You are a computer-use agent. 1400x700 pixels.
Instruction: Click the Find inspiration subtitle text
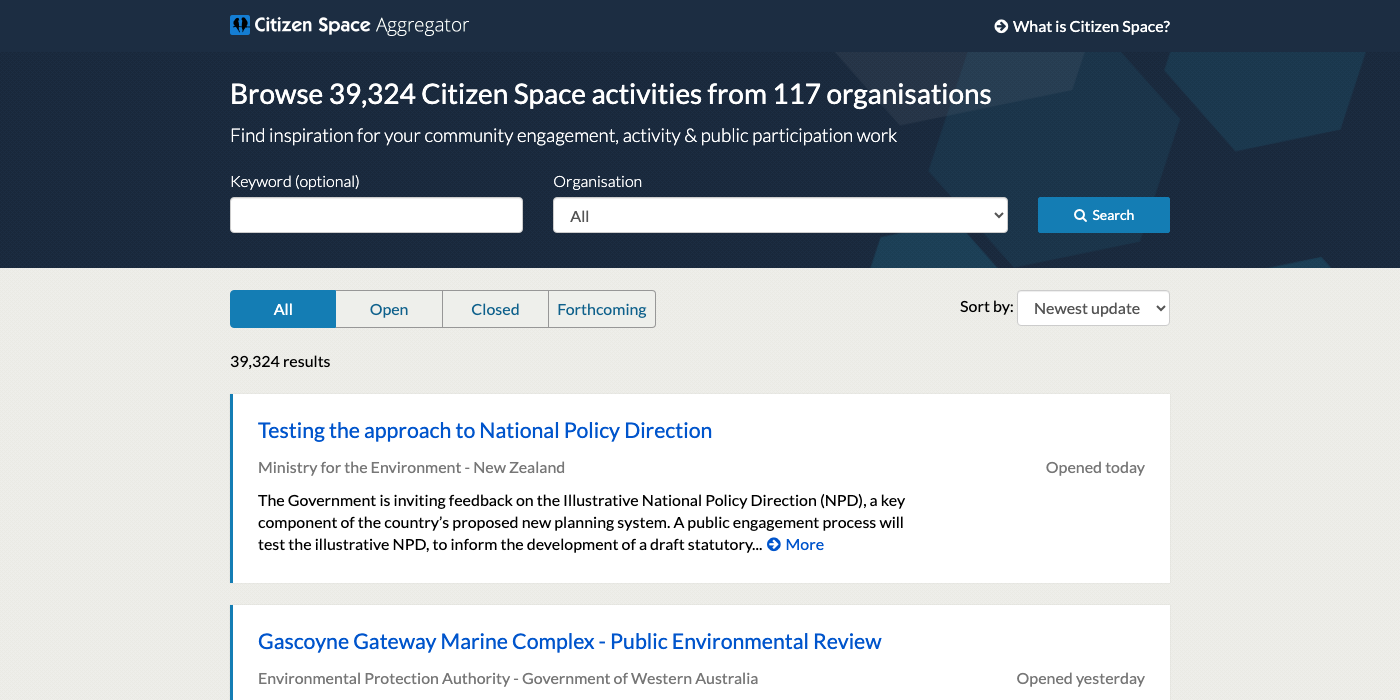[x=564, y=135]
